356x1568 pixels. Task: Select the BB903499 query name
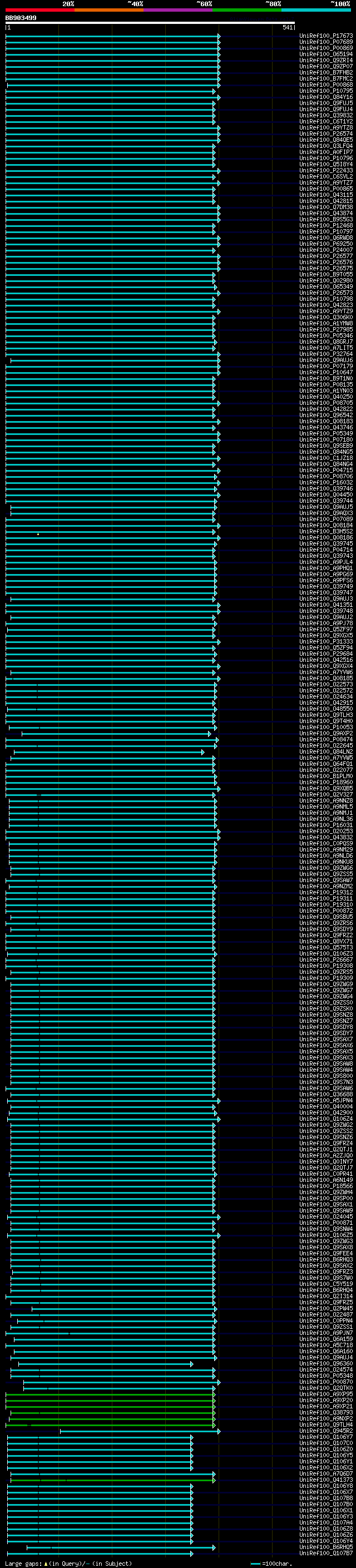point(21,18)
